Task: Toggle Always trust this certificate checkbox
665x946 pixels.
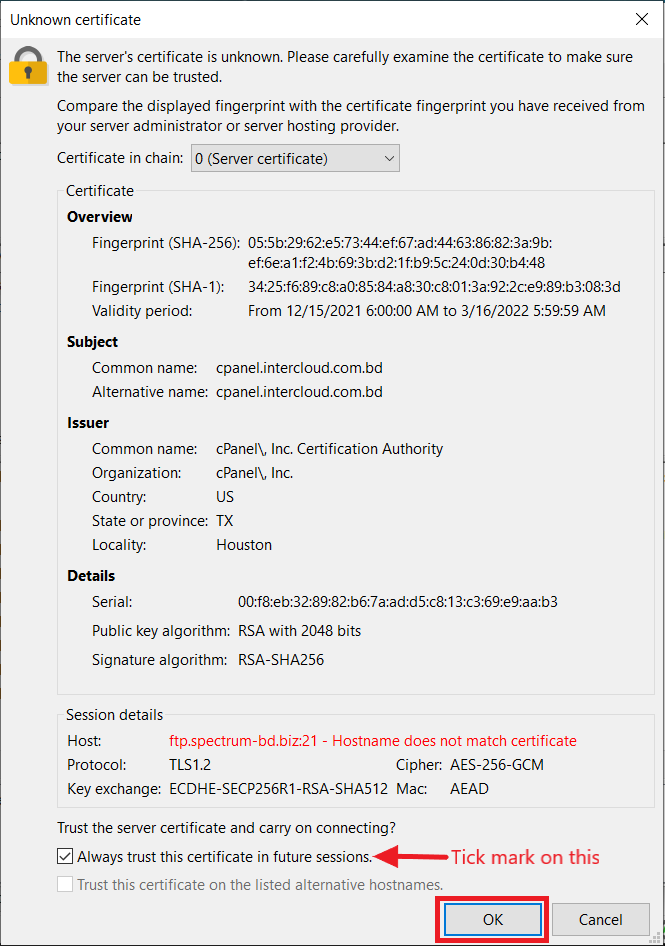Action: coord(65,856)
